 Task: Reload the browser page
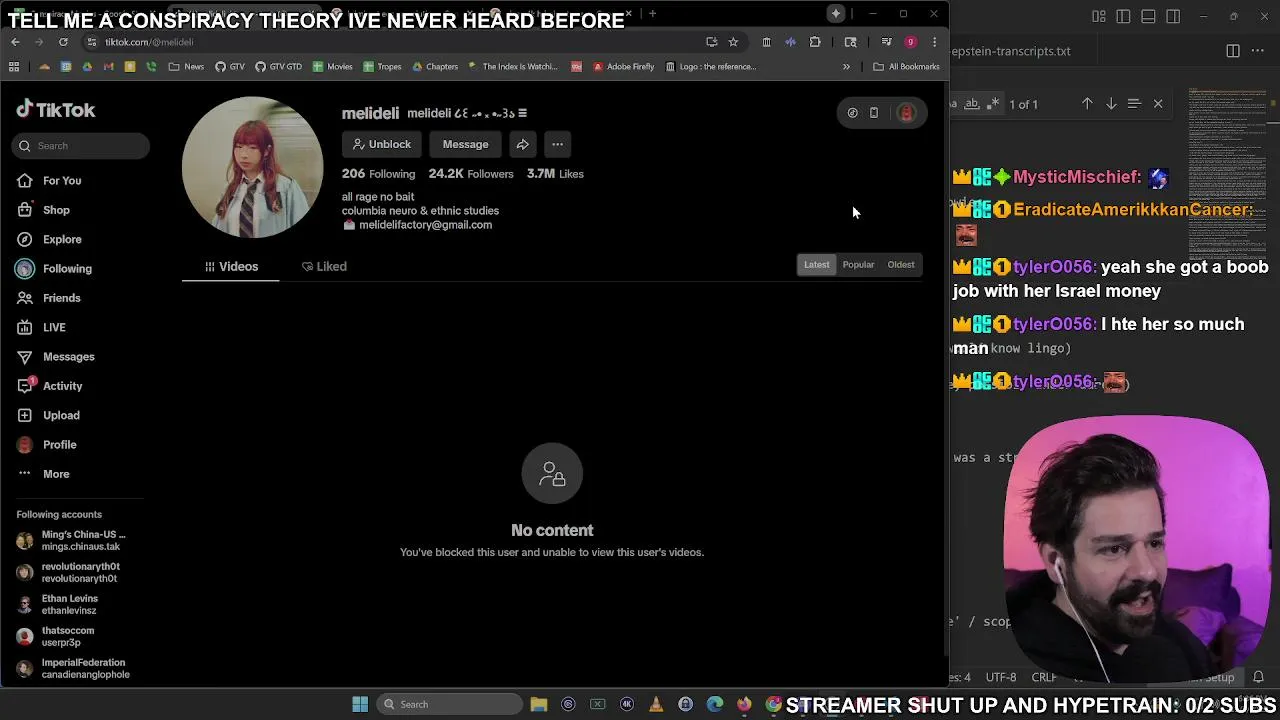(x=63, y=42)
